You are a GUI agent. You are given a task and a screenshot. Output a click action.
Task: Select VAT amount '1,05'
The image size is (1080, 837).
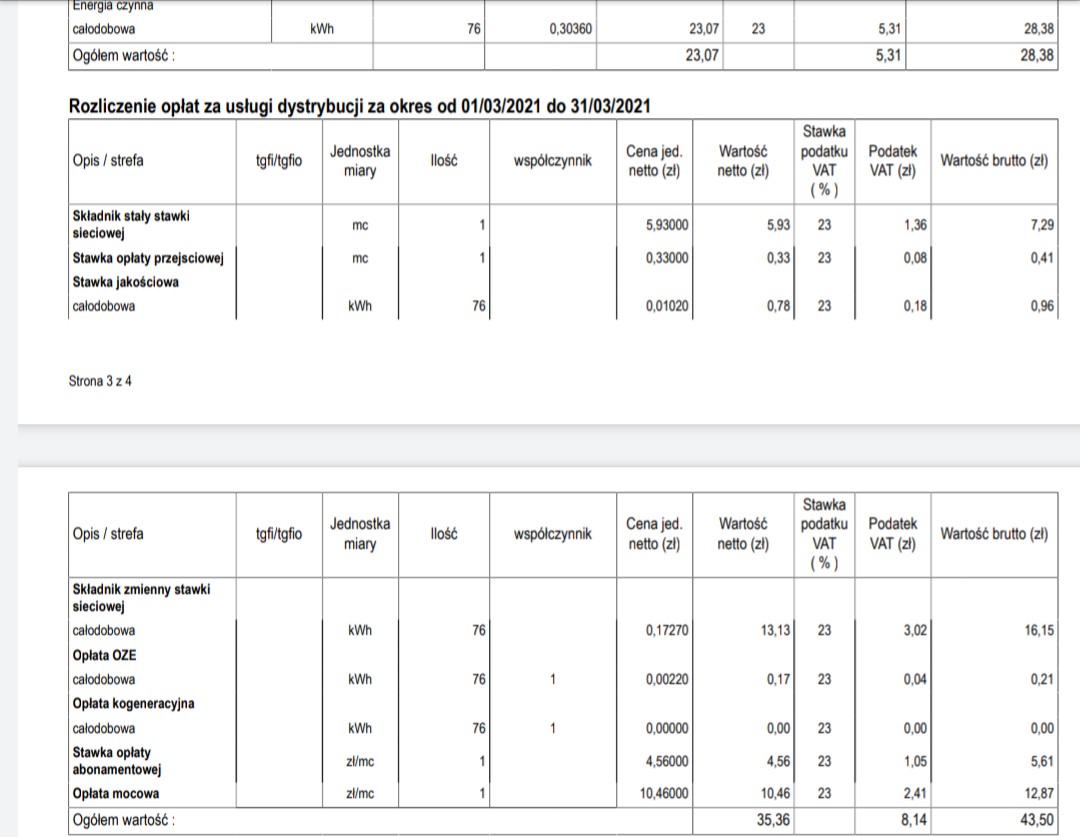point(915,761)
